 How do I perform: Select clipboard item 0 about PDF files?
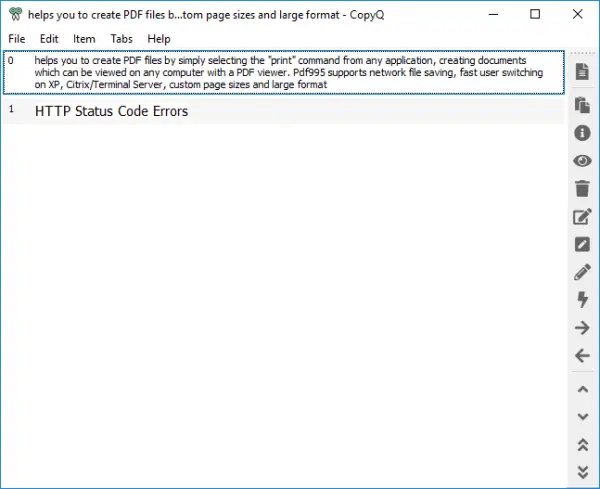284,73
